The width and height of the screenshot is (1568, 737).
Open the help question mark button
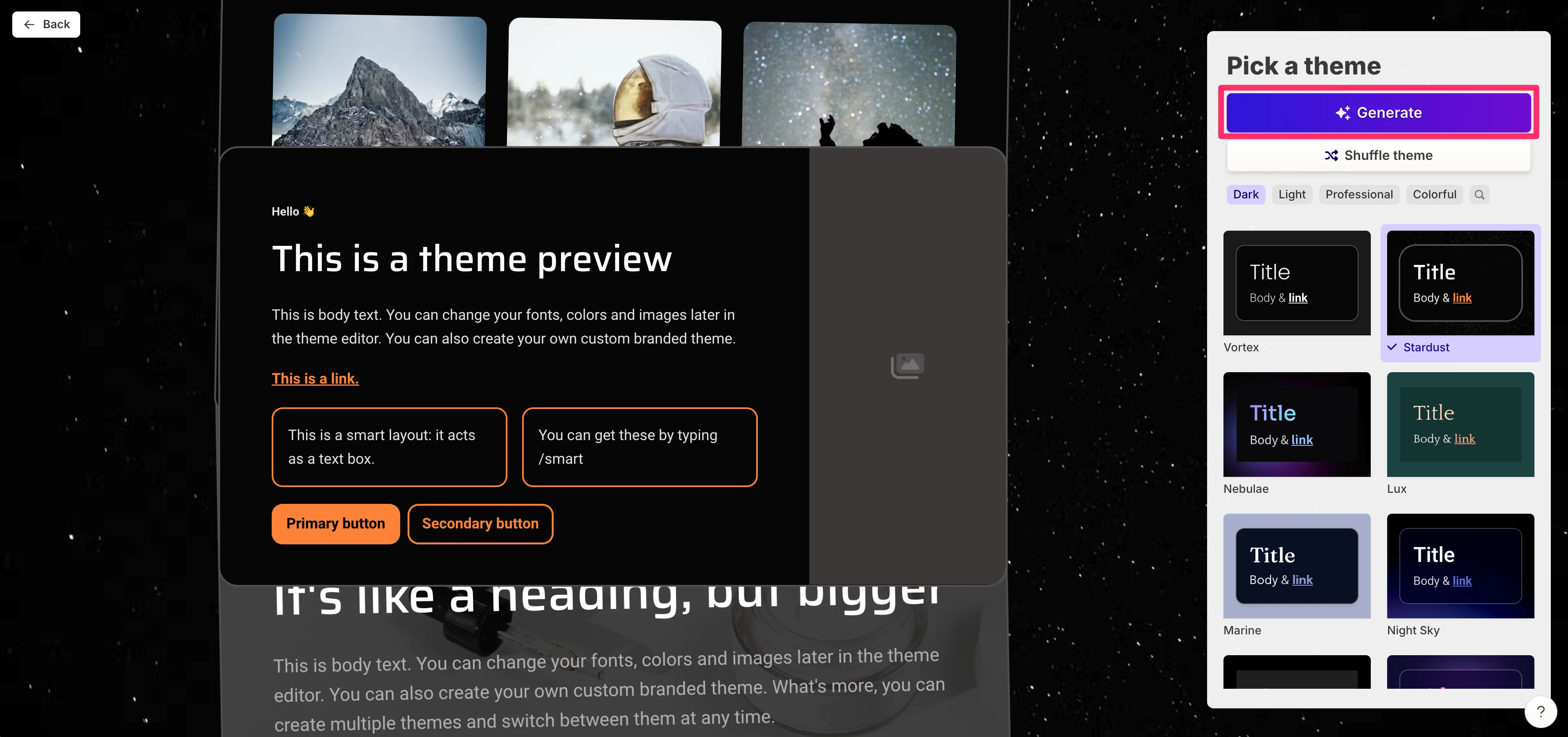pyautogui.click(x=1540, y=712)
